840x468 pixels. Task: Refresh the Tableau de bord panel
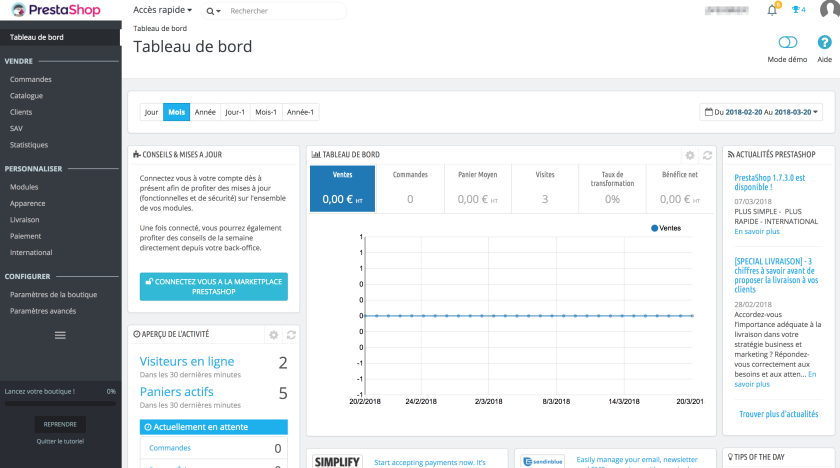pos(707,155)
